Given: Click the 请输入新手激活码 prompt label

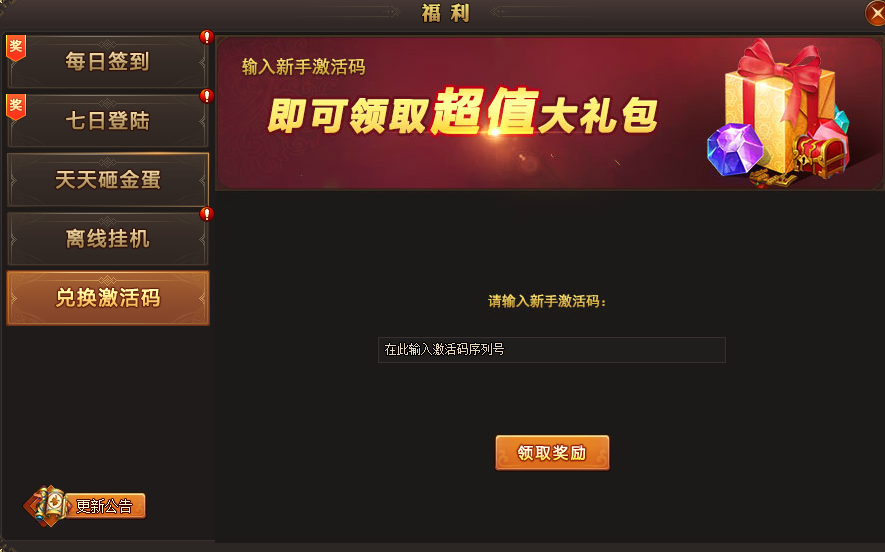Looking at the screenshot, I should coord(547,301).
